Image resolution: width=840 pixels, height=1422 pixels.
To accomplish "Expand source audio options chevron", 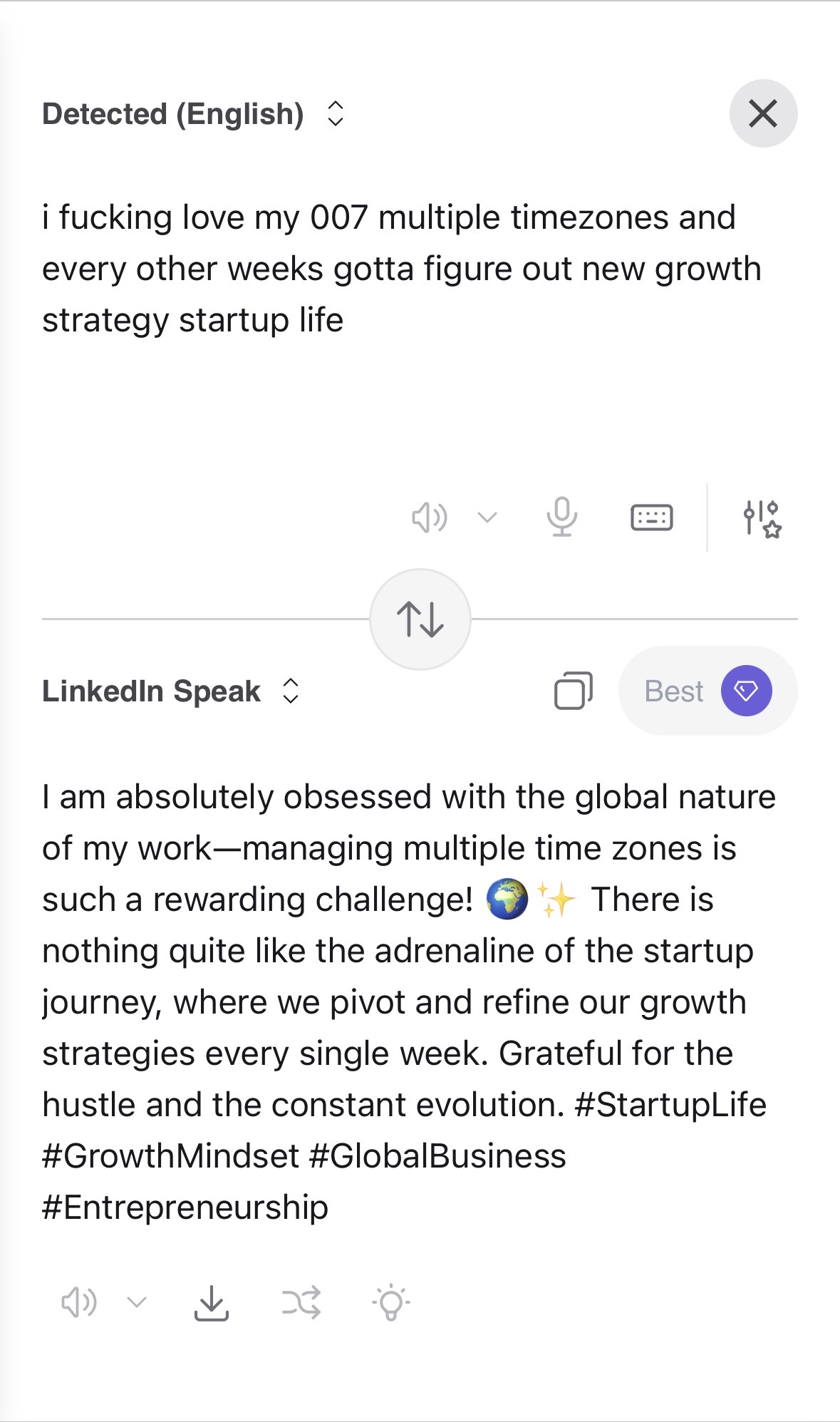I will pyautogui.click(x=487, y=517).
